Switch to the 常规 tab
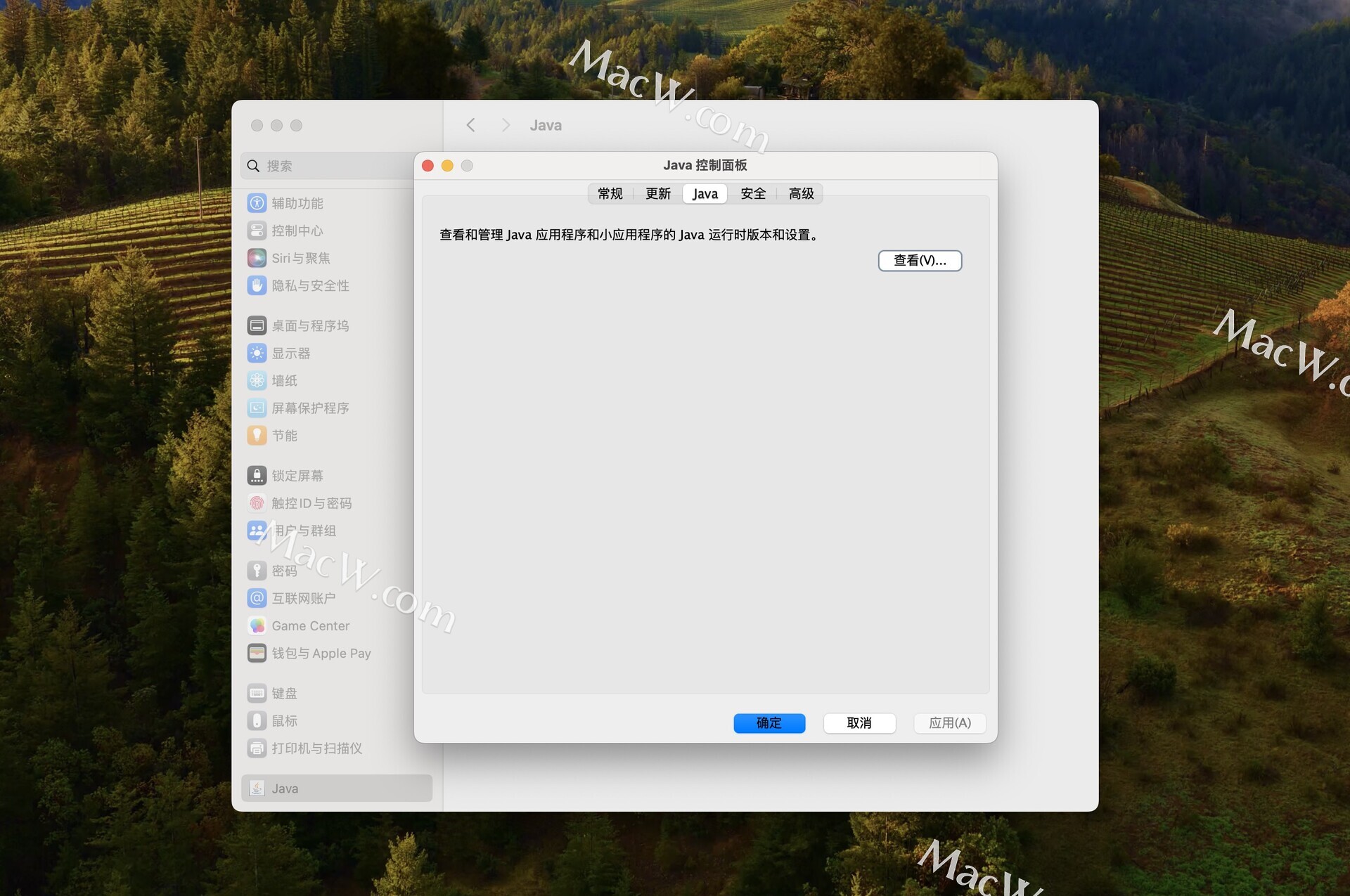 click(610, 194)
